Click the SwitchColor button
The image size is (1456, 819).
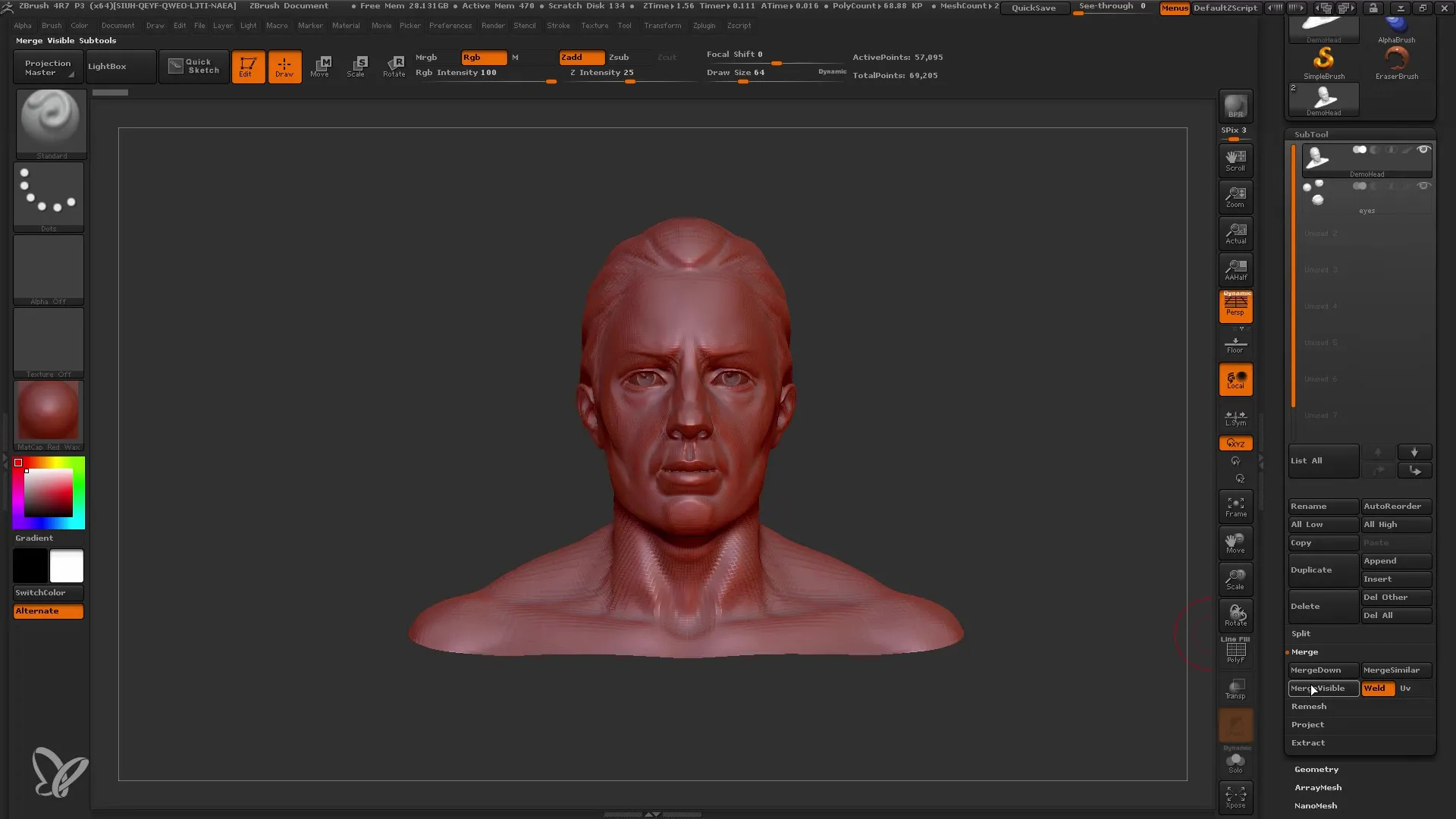pos(49,593)
